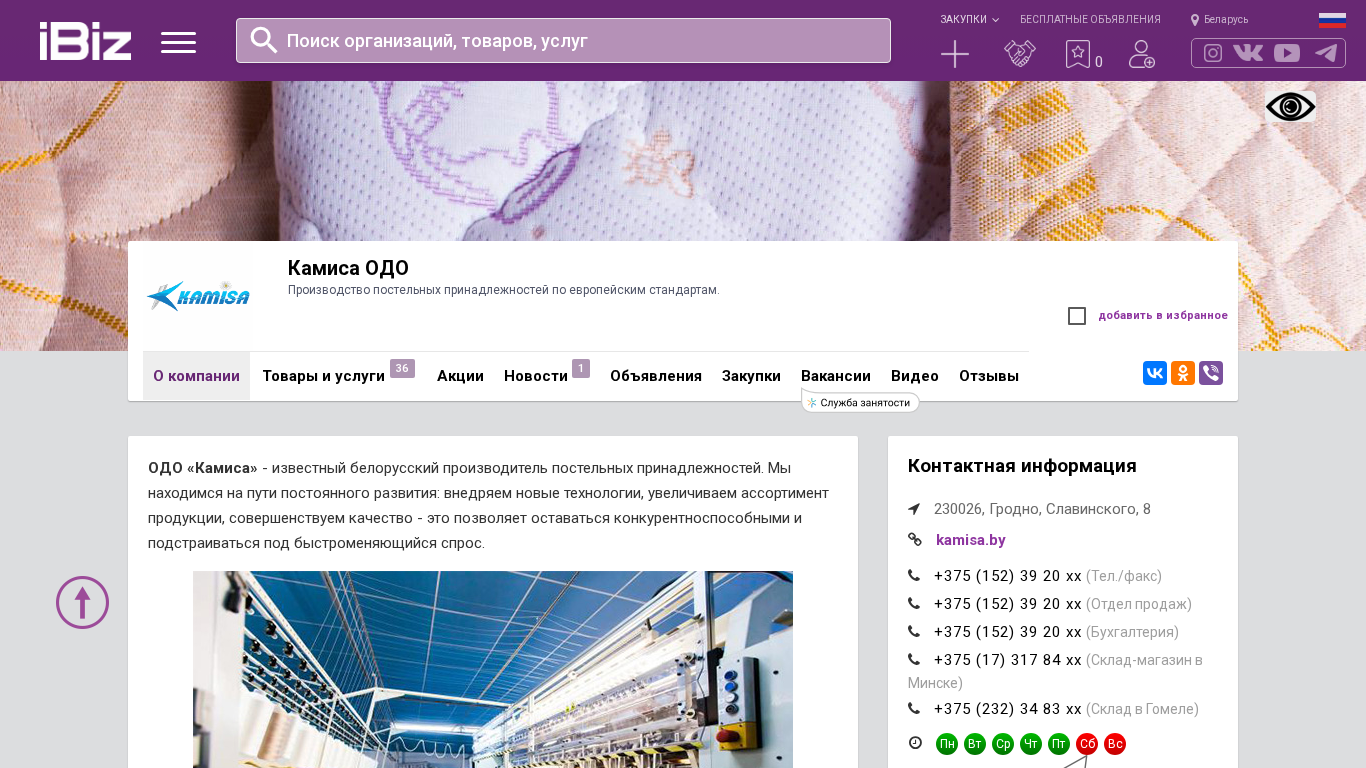Open the Закупки company tab
This screenshot has height=768, width=1366.
[x=751, y=376]
